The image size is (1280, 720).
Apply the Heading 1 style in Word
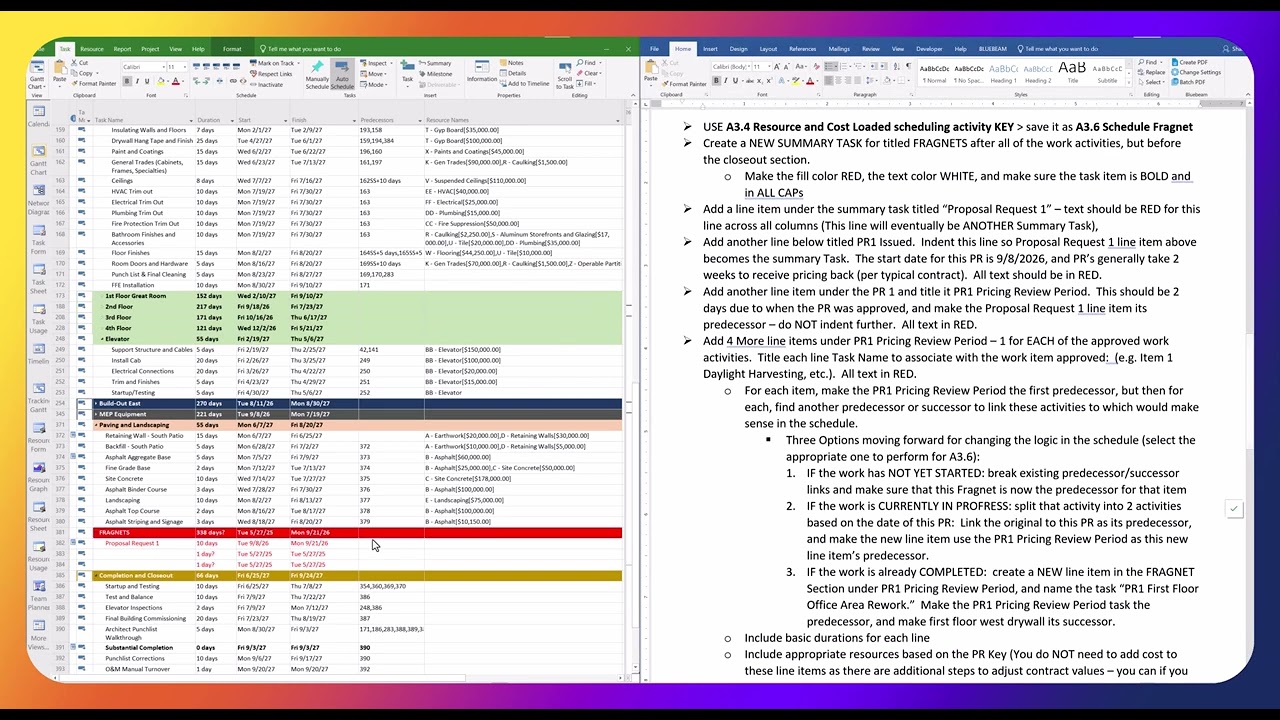point(1003,72)
